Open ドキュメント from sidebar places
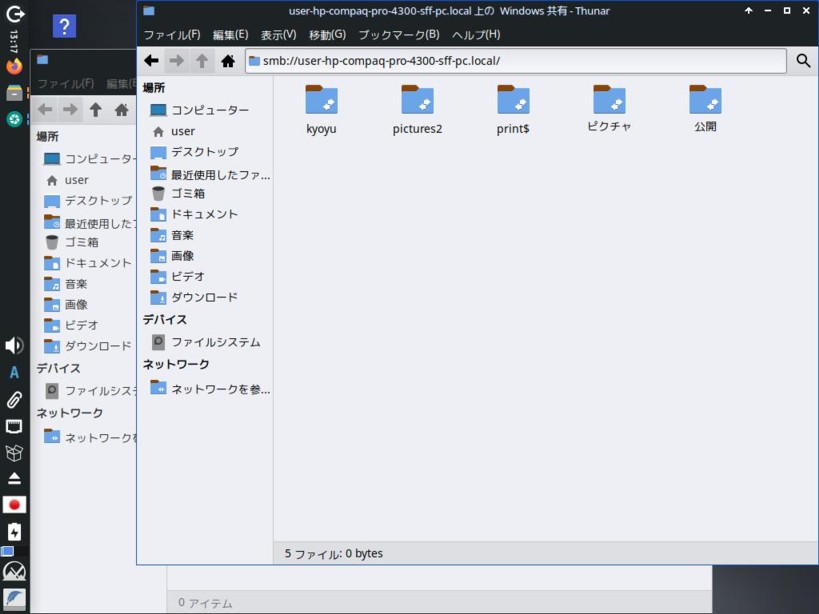Viewport: 819px width, 614px height. coord(204,214)
